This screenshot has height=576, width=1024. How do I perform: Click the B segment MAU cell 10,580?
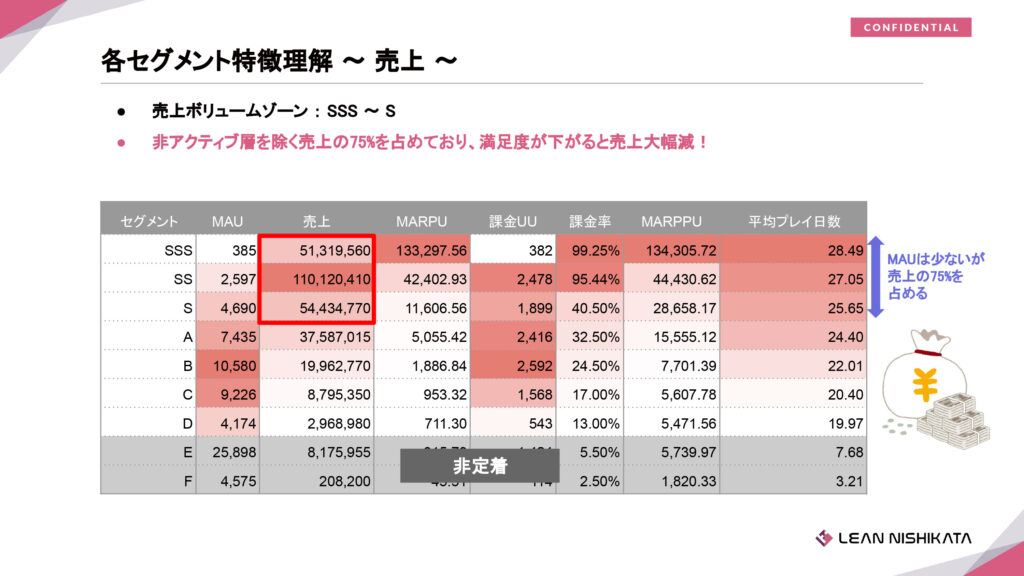point(227,366)
